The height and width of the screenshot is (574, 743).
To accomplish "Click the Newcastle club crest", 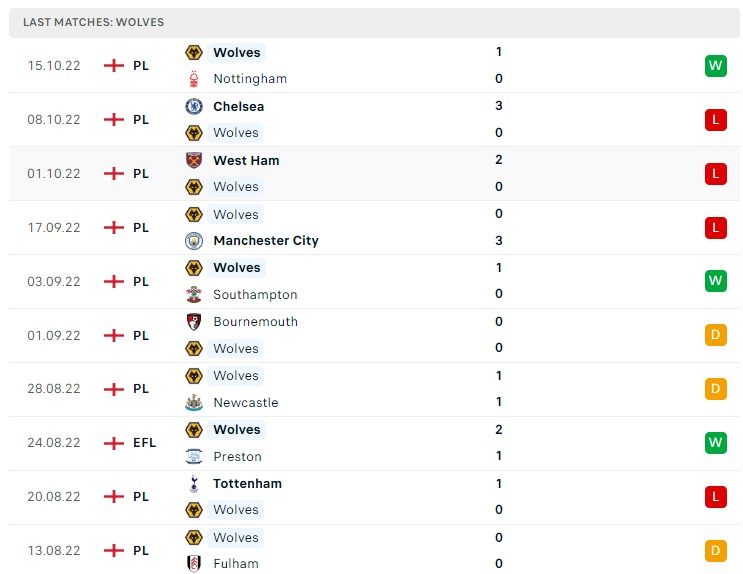I will (x=194, y=402).
